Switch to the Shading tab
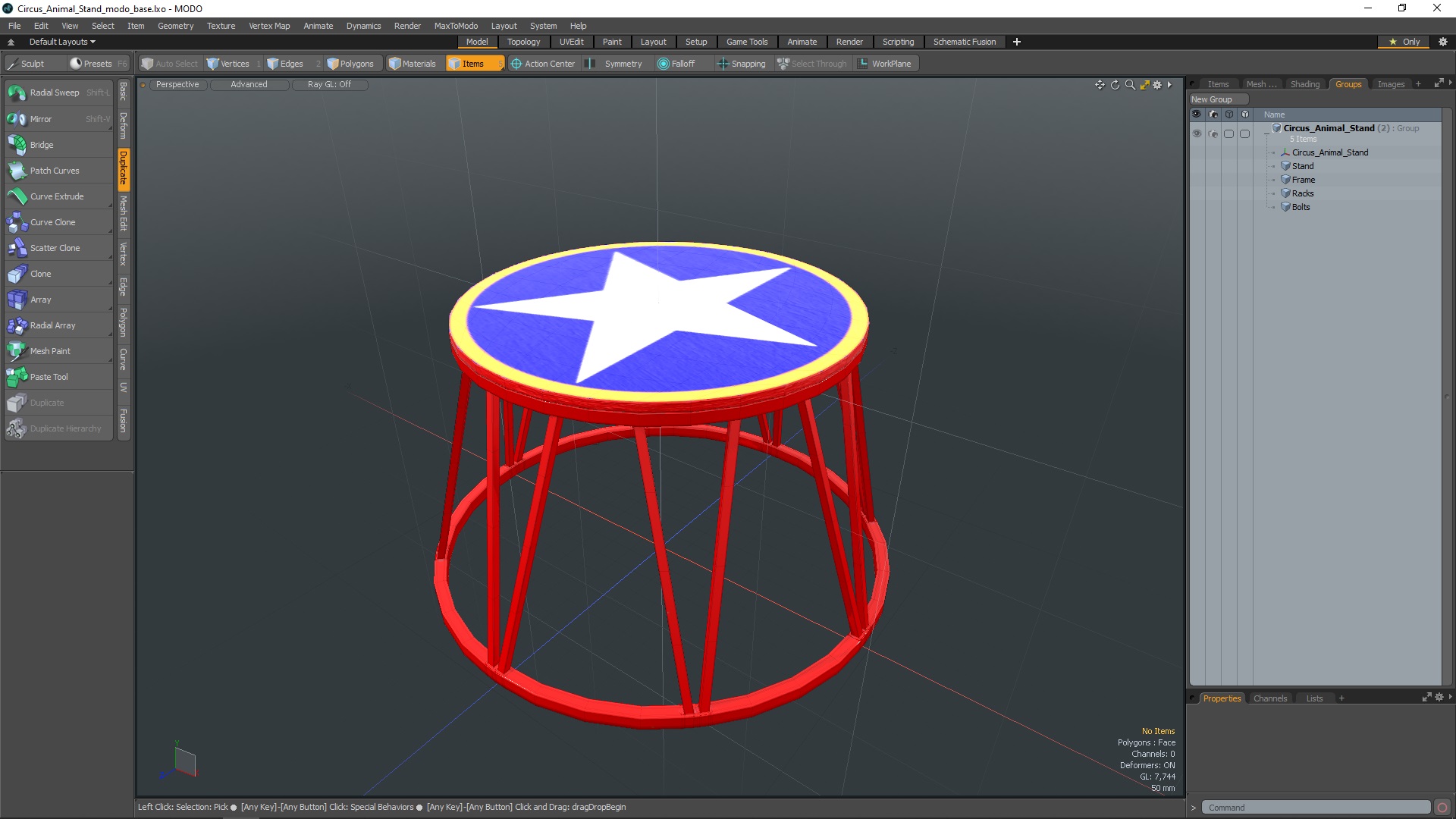 pyautogui.click(x=1304, y=84)
